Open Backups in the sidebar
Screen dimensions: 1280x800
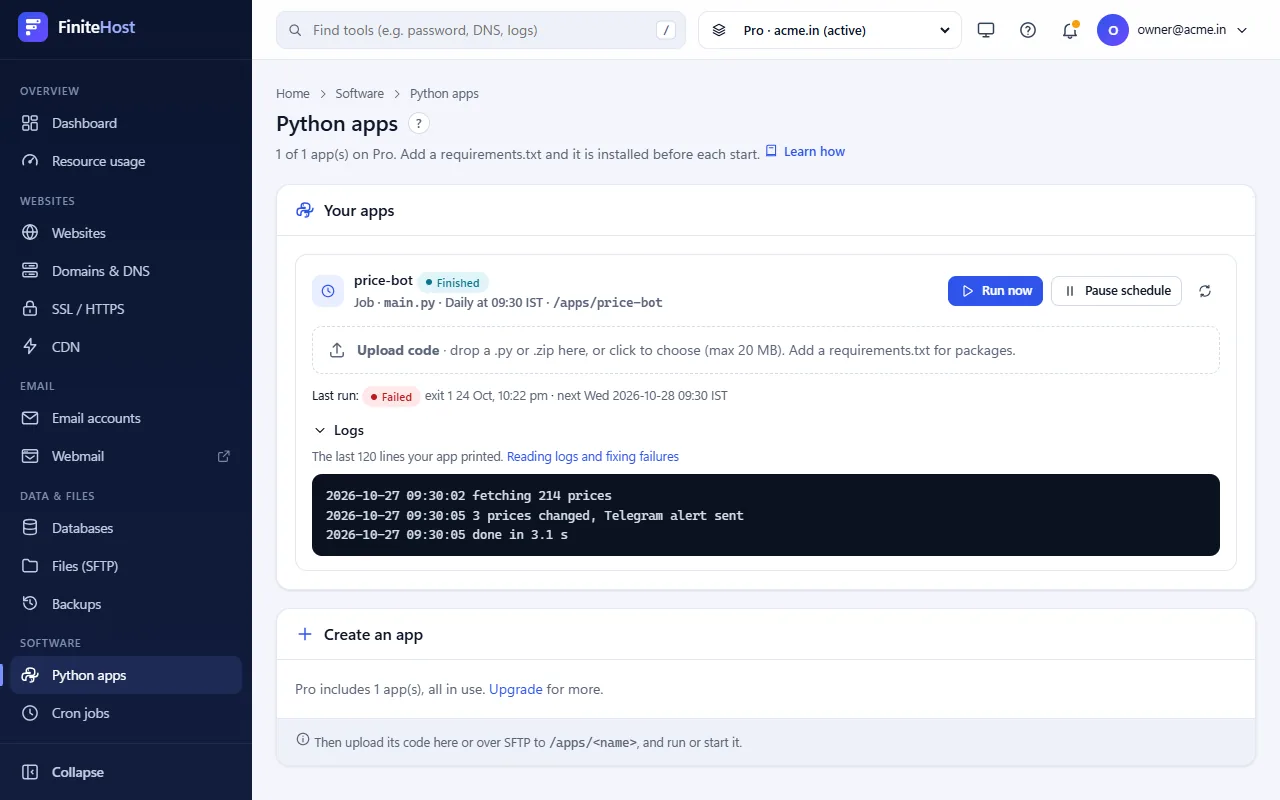click(126, 604)
